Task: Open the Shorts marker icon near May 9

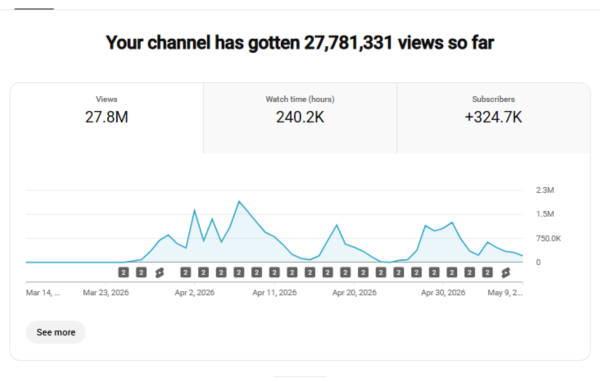Action: 505,272
